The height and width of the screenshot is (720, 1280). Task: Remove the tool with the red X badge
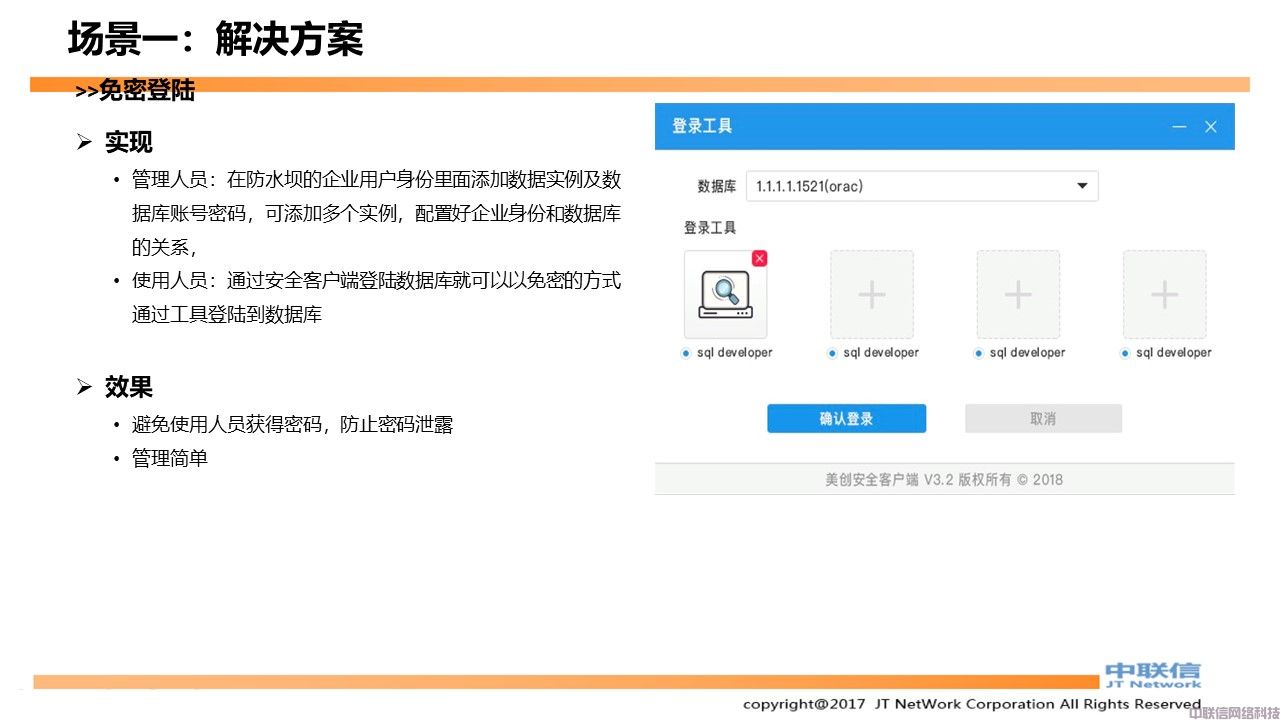click(x=760, y=258)
